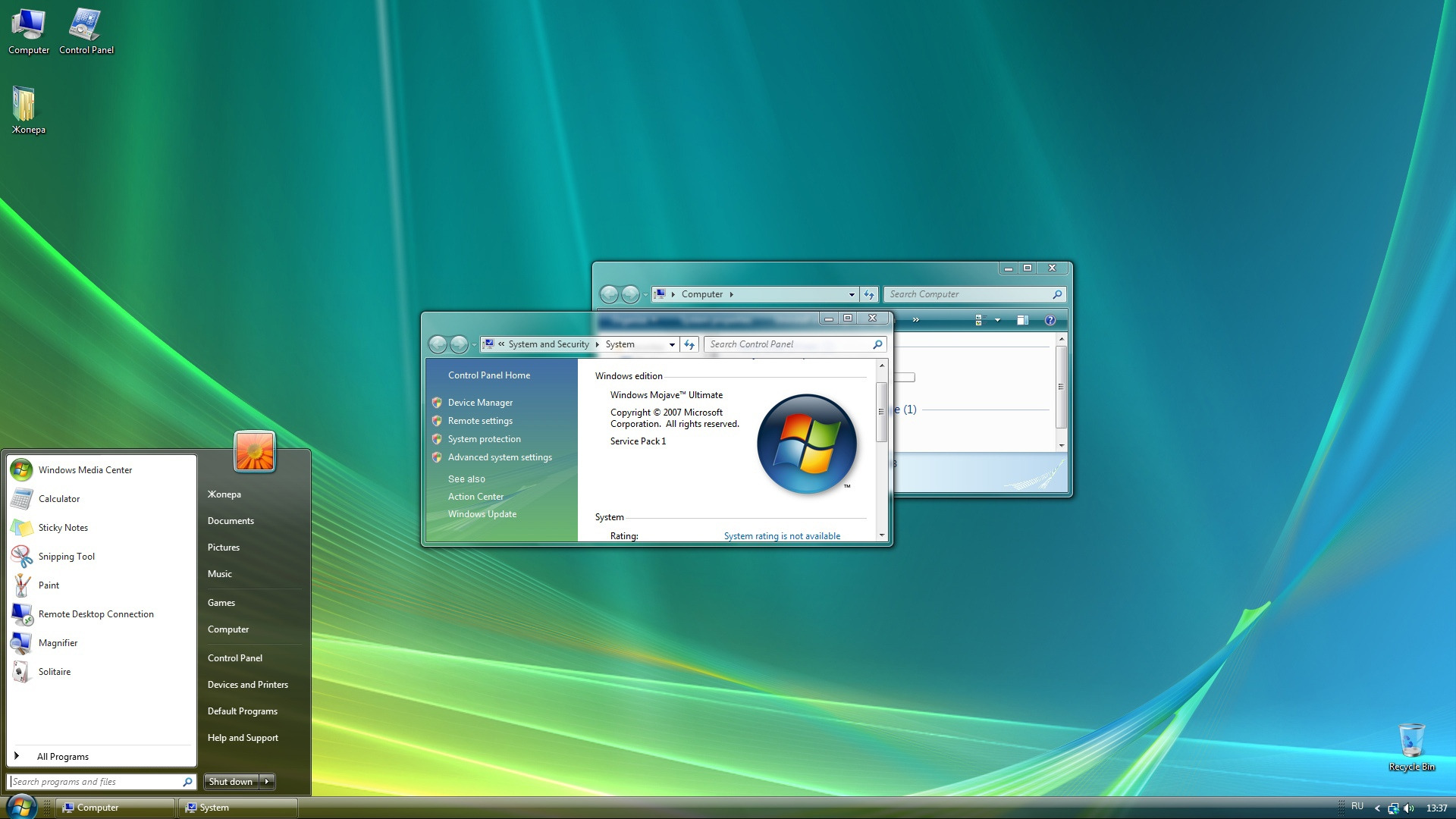
Task: Open the System address bar dropdown
Action: [672, 344]
